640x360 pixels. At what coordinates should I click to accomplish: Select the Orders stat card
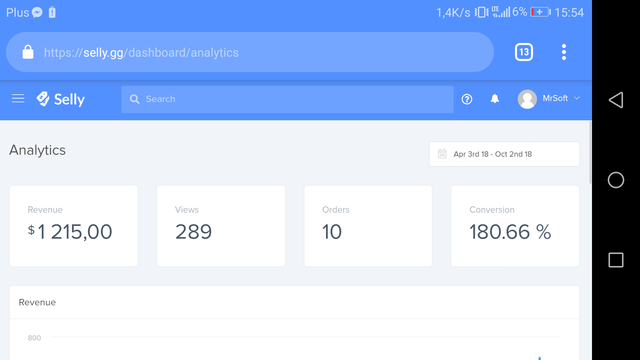[x=368, y=226]
